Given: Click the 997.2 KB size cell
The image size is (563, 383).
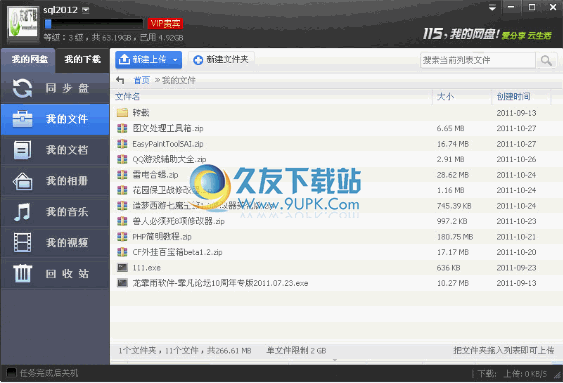Looking at the screenshot, I should [452, 221].
